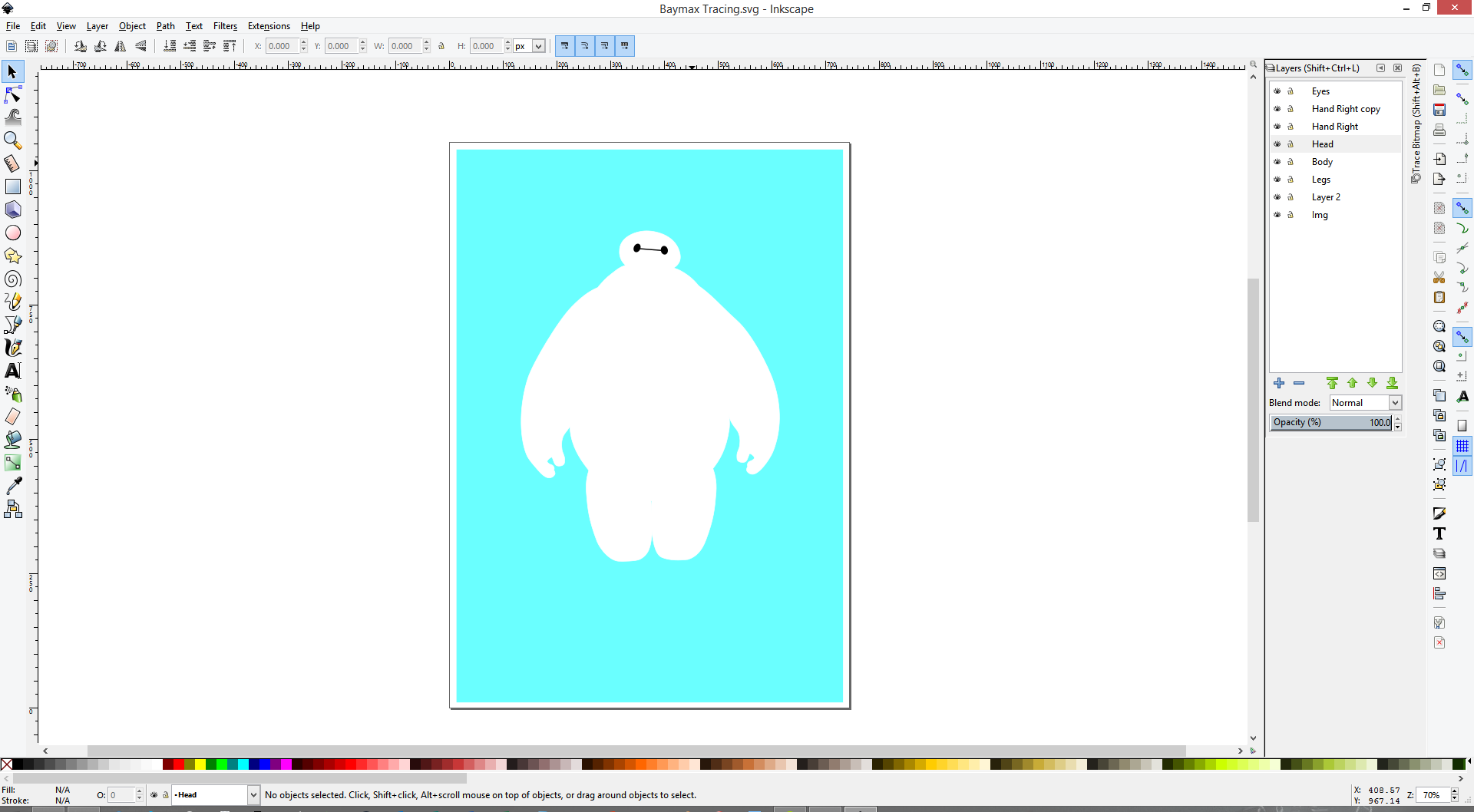Viewport: 1474px width, 812px height.
Task: Select the Zoom magnifier tool
Action: click(12, 140)
